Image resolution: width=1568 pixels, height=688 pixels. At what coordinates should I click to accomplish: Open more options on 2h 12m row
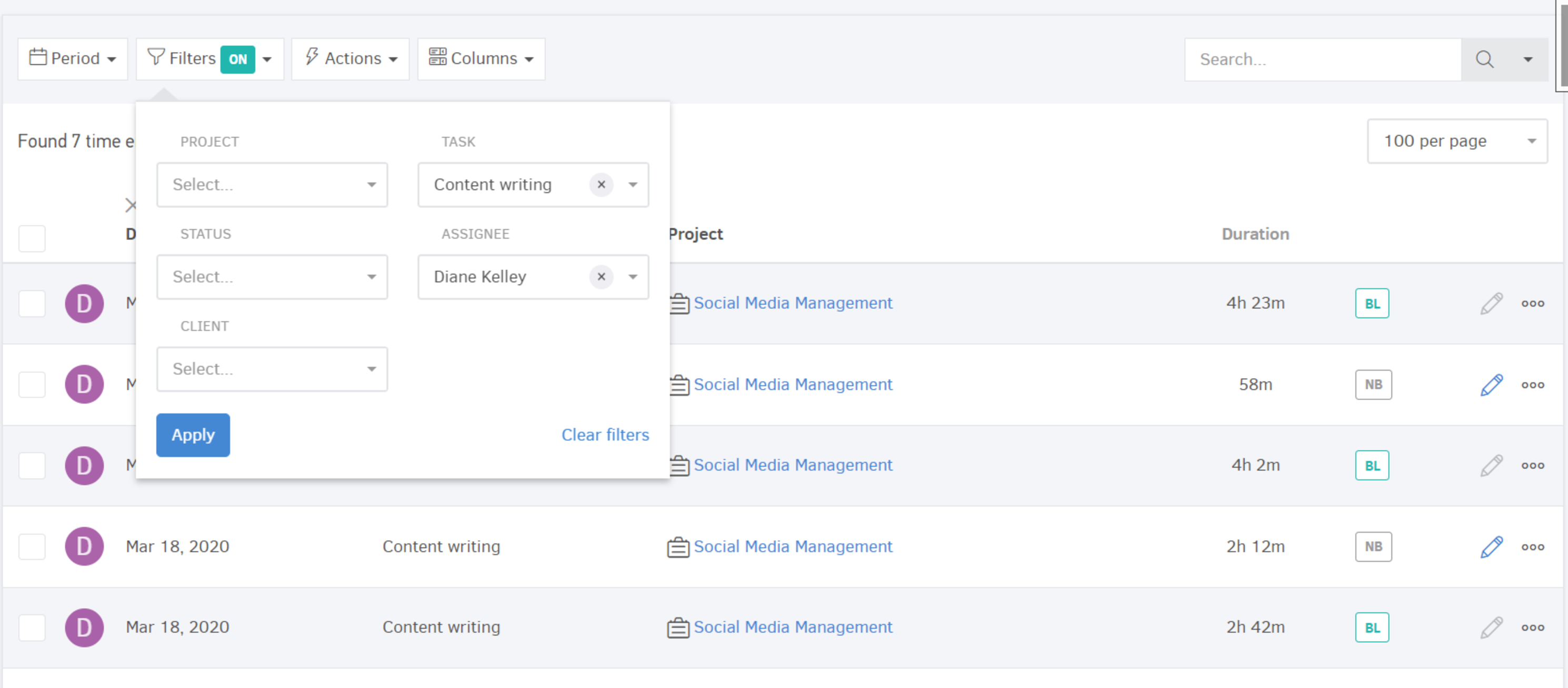pyautogui.click(x=1533, y=547)
